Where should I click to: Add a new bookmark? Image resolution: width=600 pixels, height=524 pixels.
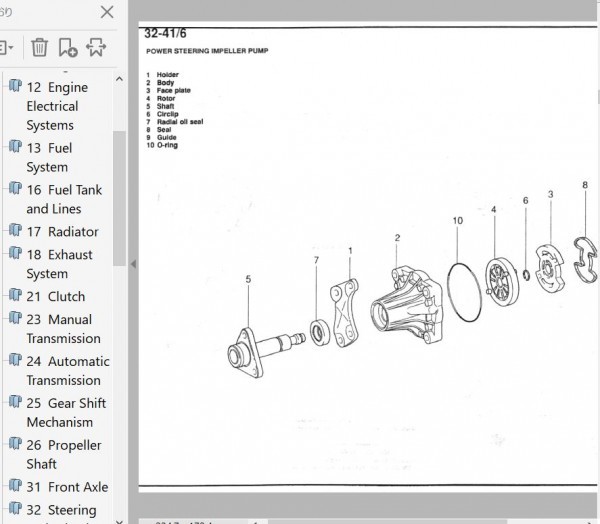pos(68,47)
